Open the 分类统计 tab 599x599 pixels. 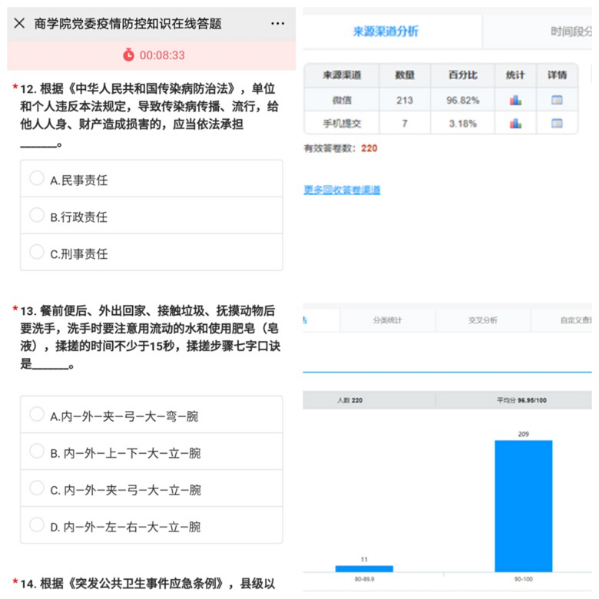[387, 320]
